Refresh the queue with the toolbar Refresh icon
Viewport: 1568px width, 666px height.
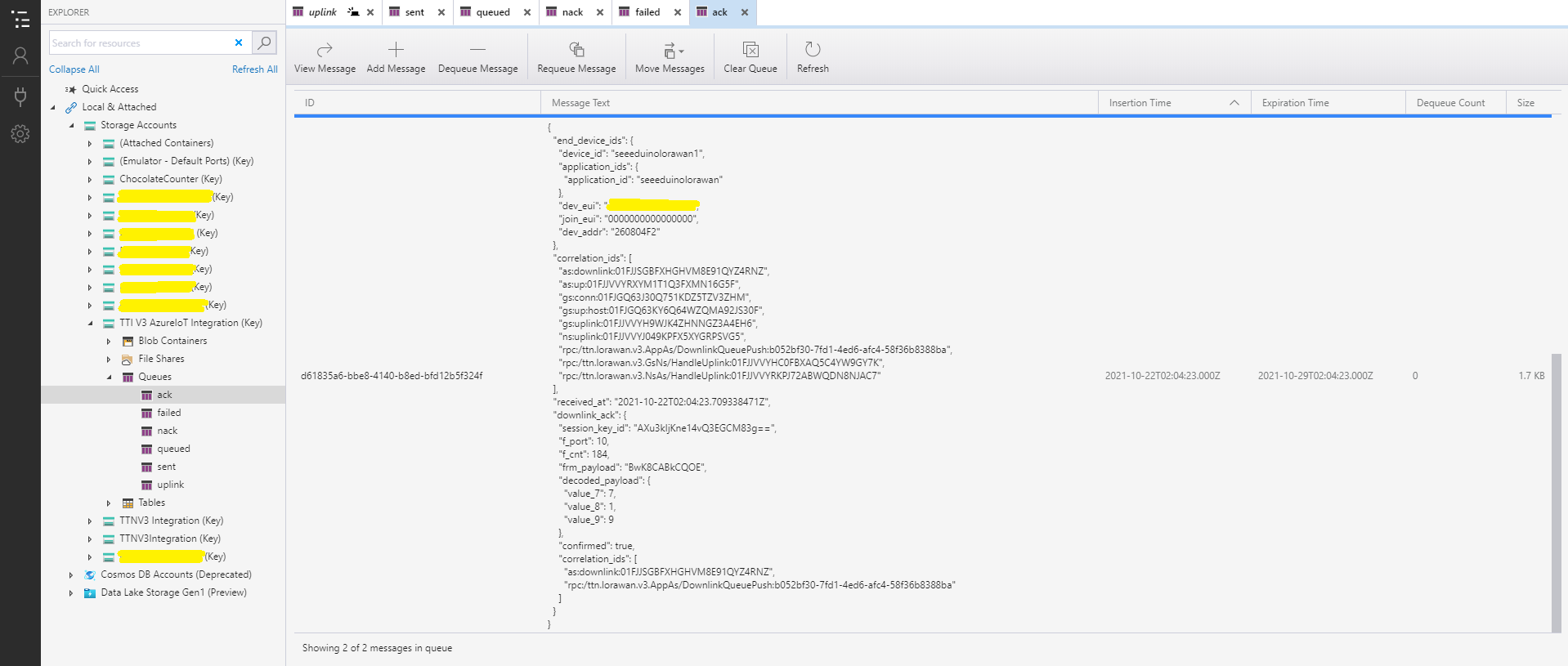click(813, 50)
